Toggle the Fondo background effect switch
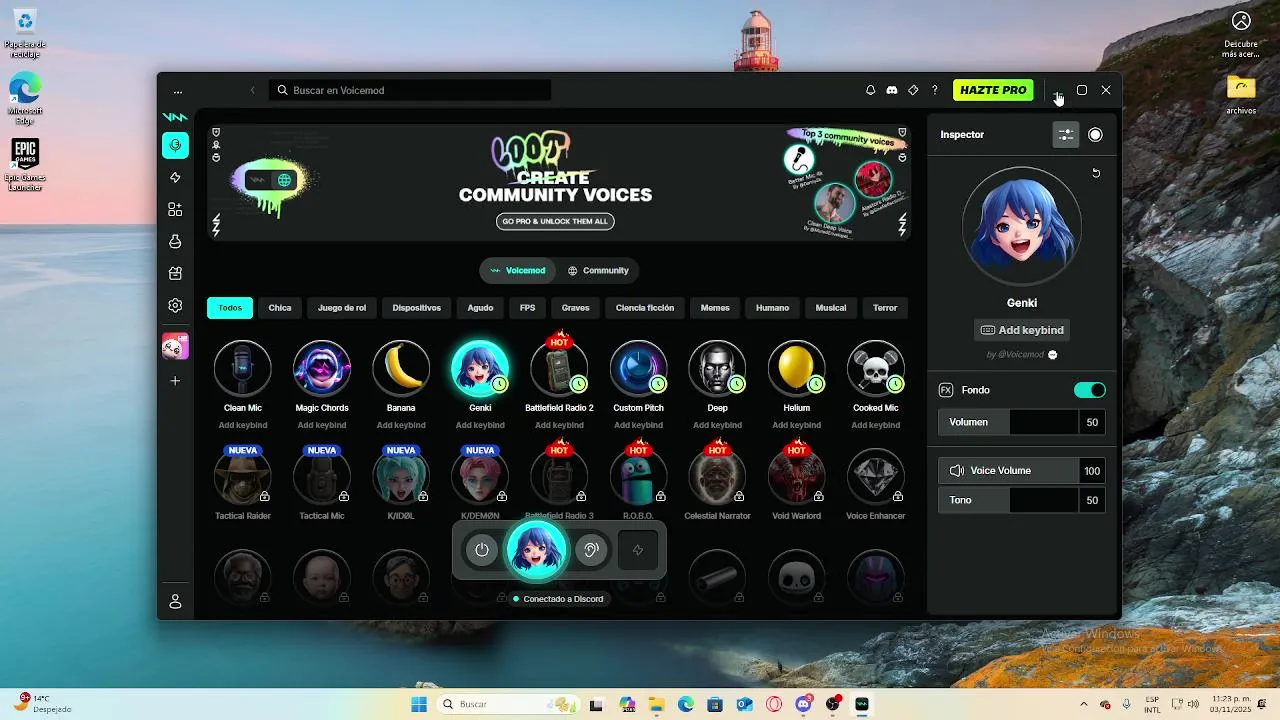Viewport: 1280px width, 720px height. [x=1089, y=390]
